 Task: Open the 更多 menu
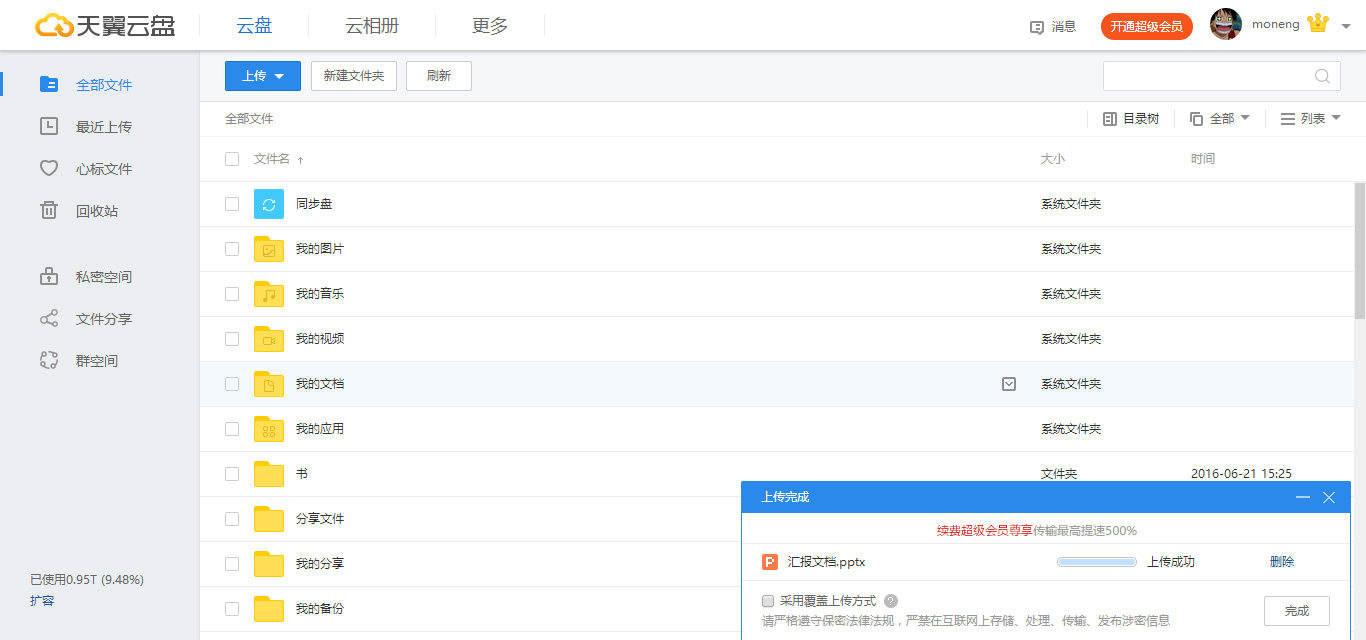(x=489, y=25)
